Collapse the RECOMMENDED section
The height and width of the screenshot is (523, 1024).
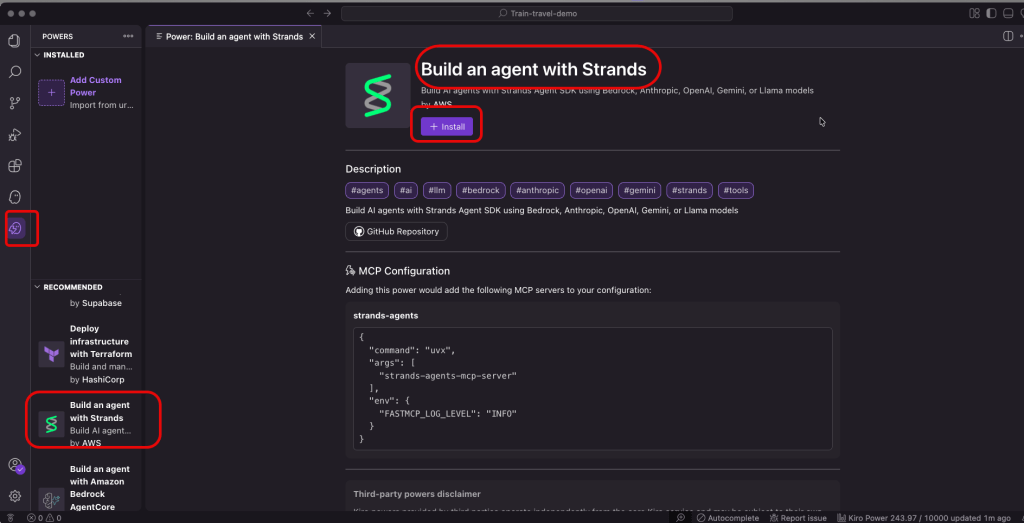(72, 287)
